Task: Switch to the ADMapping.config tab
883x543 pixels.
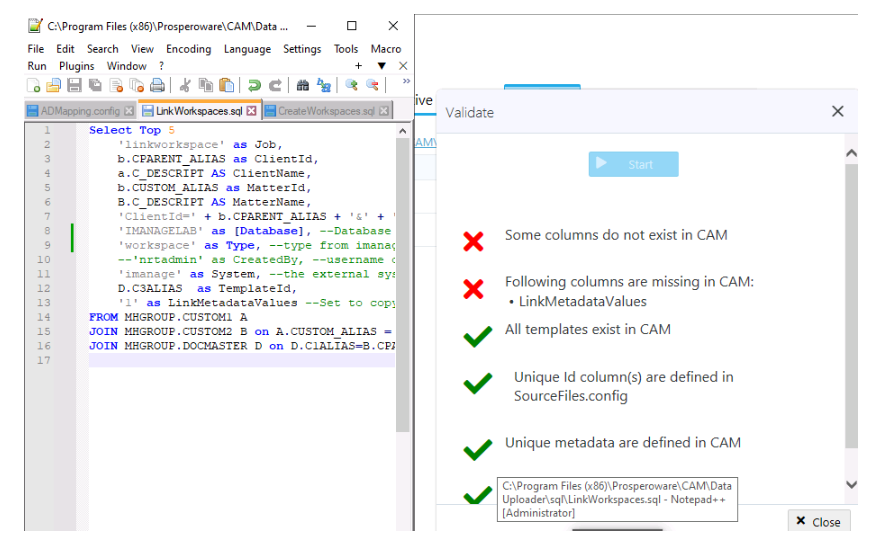Action: coord(80,111)
